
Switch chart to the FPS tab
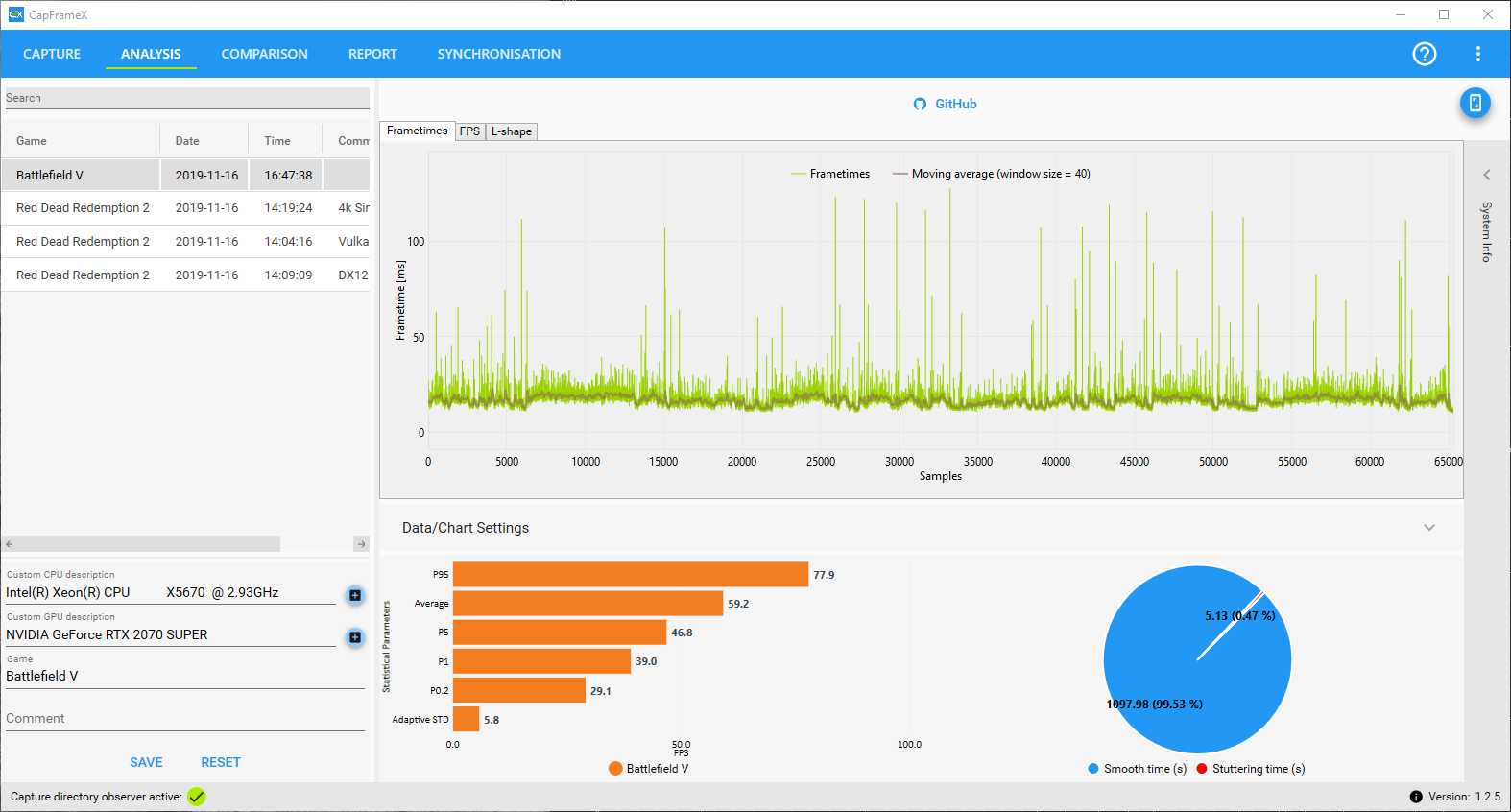[469, 131]
